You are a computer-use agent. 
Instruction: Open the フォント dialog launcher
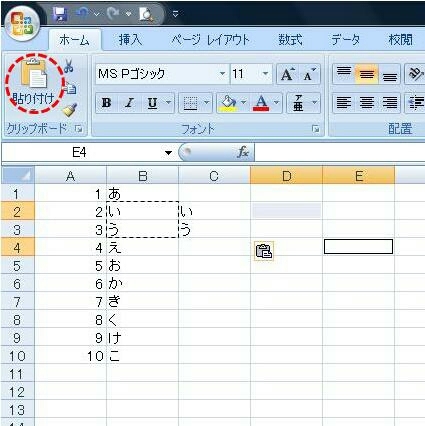[316, 129]
